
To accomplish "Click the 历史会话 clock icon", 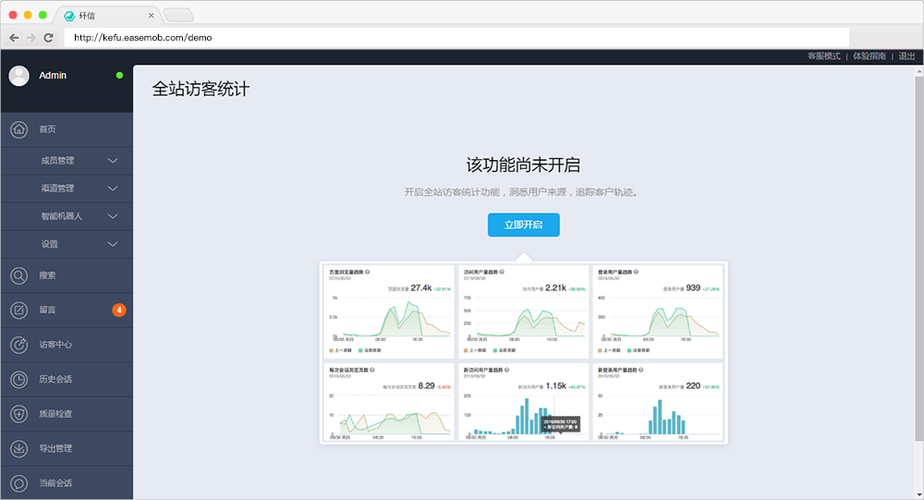I will pyautogui.click(x=19, y=379).
